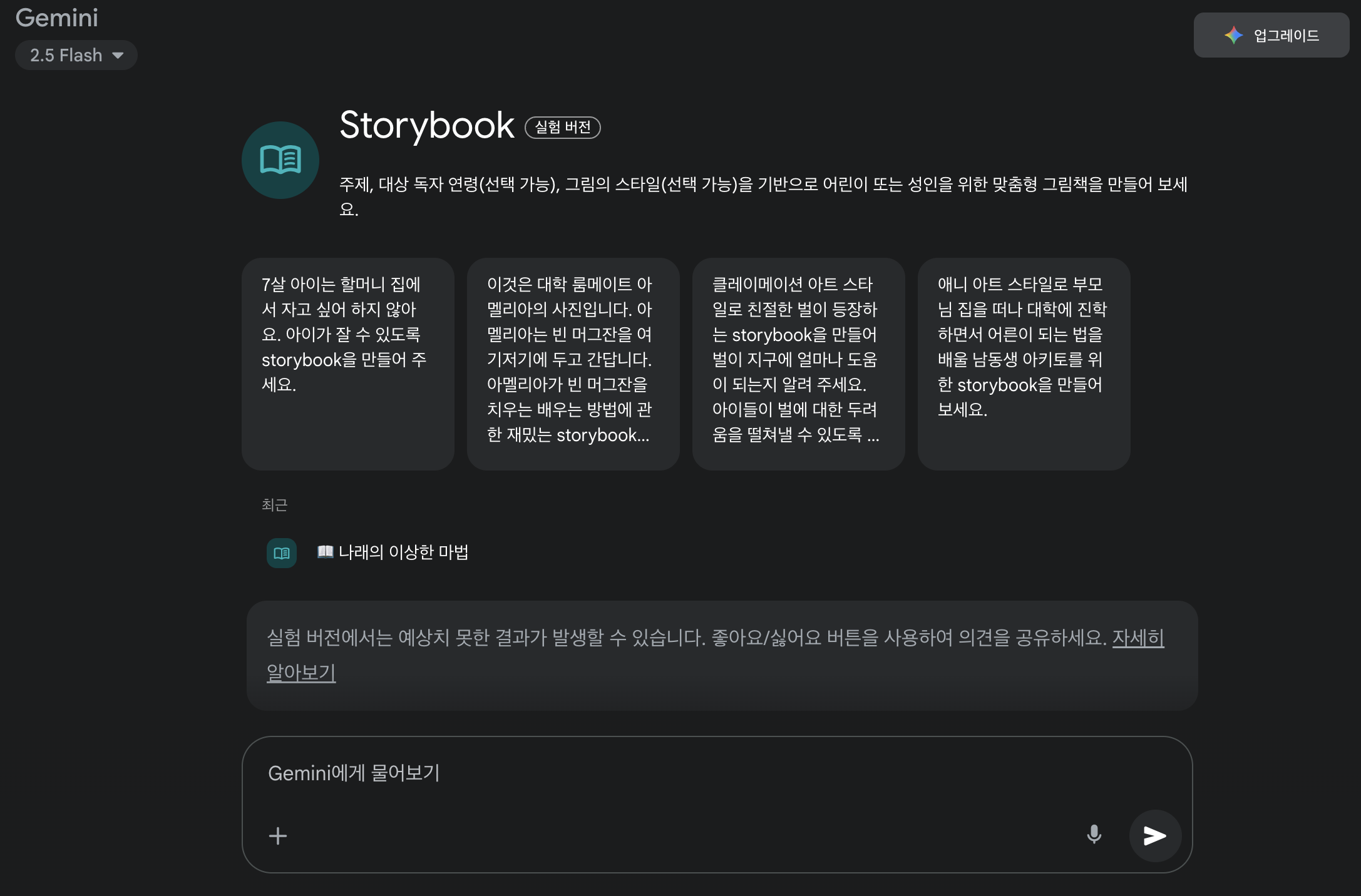Click the small book icon beside 나래의 이상한 마법
This screenshot has height=896, width=1361.
tap(282, 553)
